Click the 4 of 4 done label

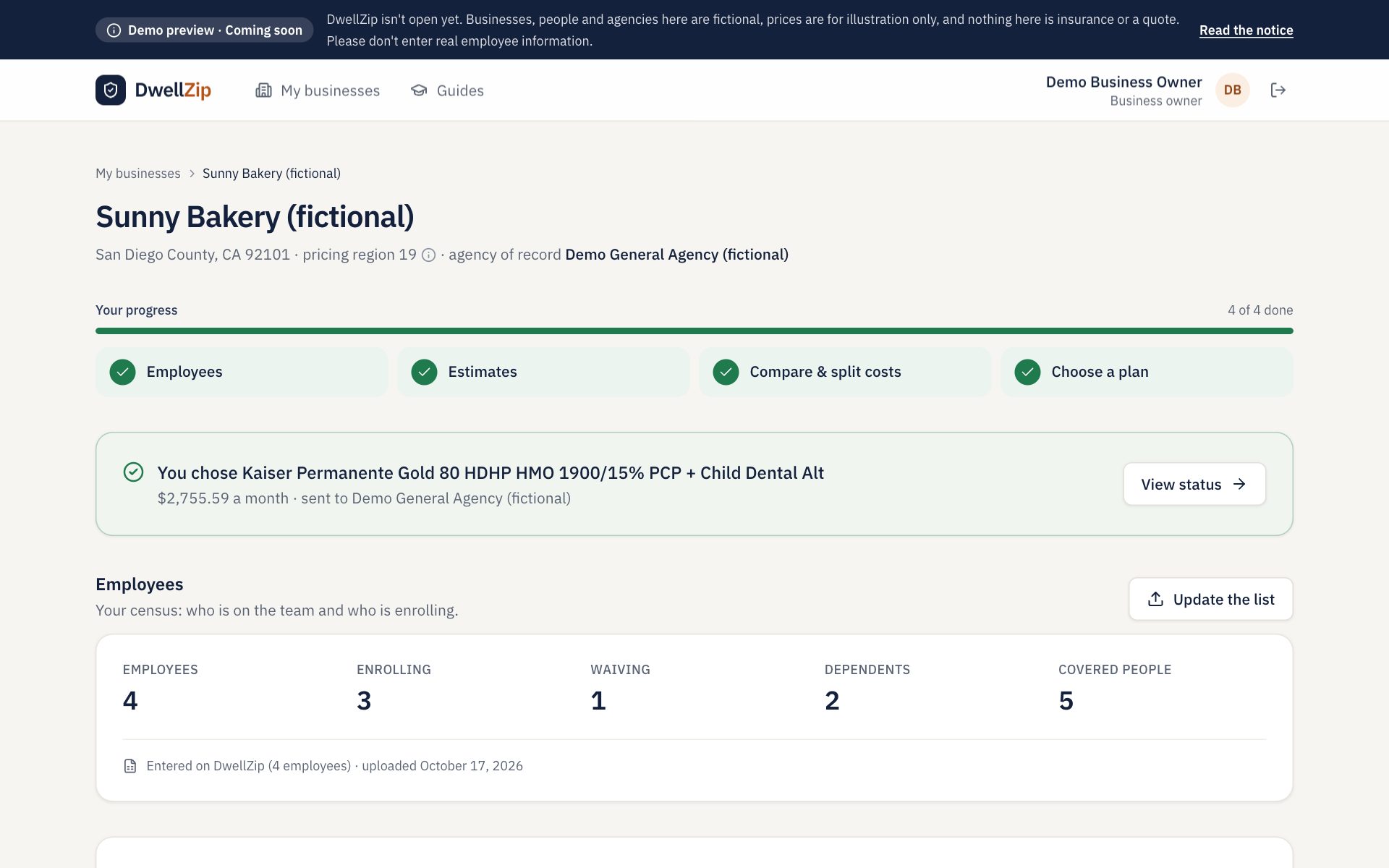point(1260,310)
